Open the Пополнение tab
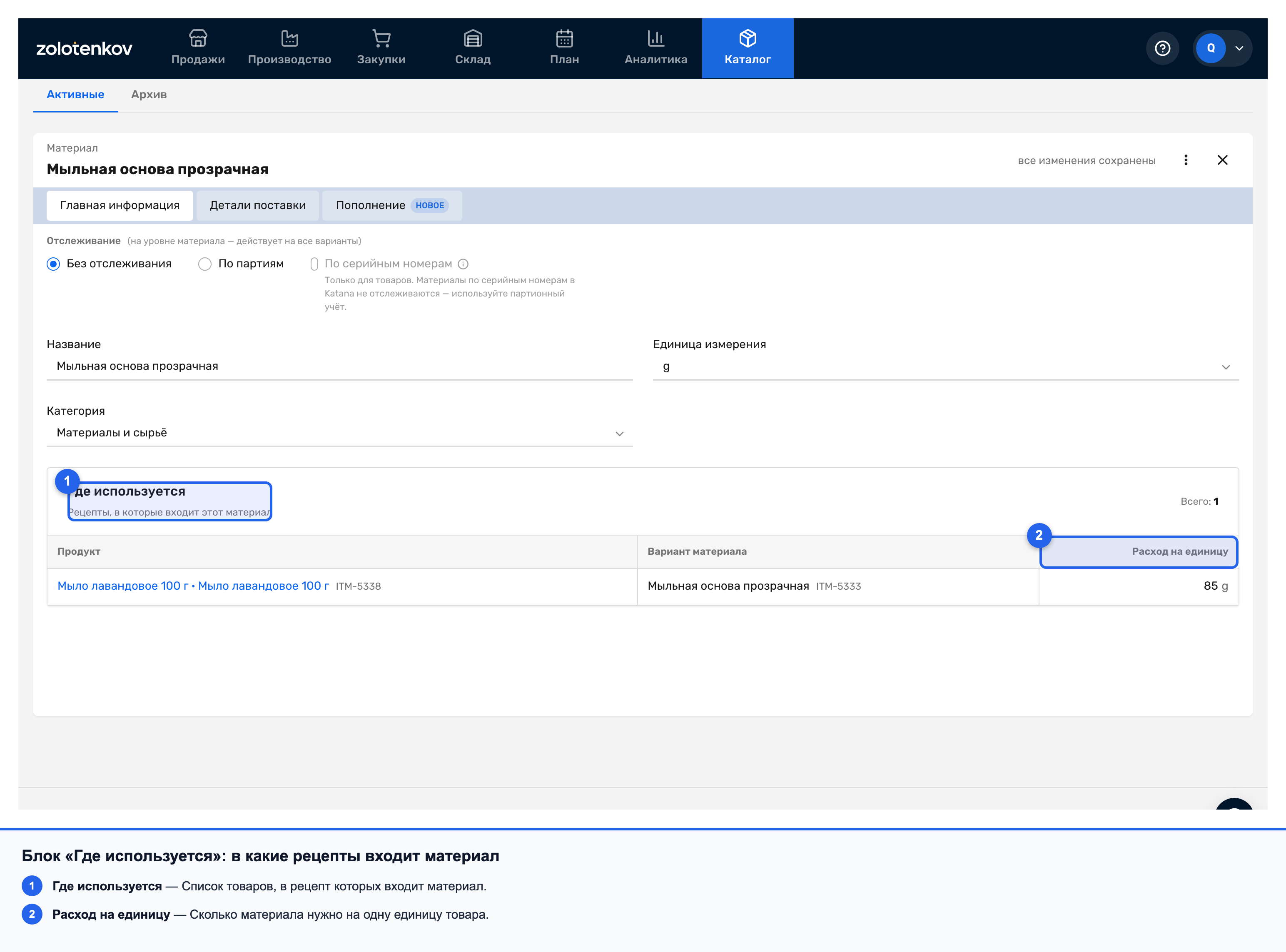The height and width of the screenshot is (952, 1286). pyautogui.click(x=392, y=206)
